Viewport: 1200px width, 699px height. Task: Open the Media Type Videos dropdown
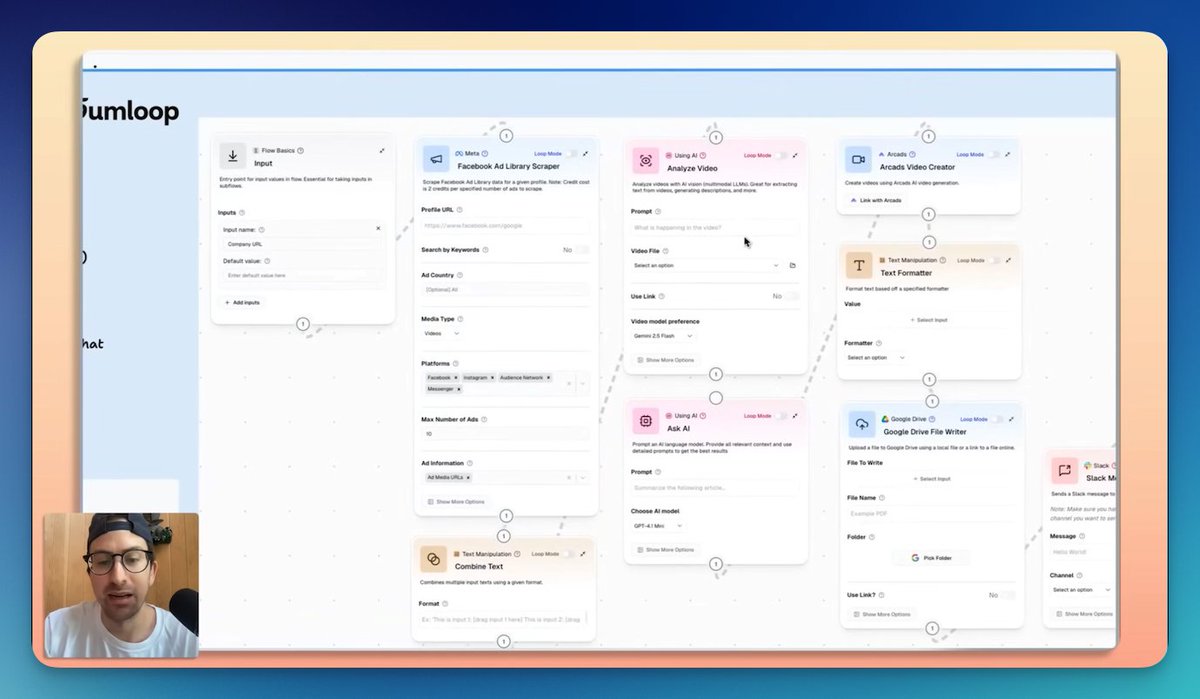(x=442, y=333)
